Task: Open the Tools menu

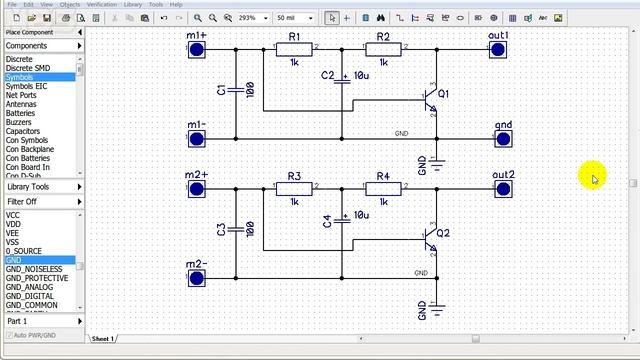Action: pyautogui.click(x=156, y=4)
